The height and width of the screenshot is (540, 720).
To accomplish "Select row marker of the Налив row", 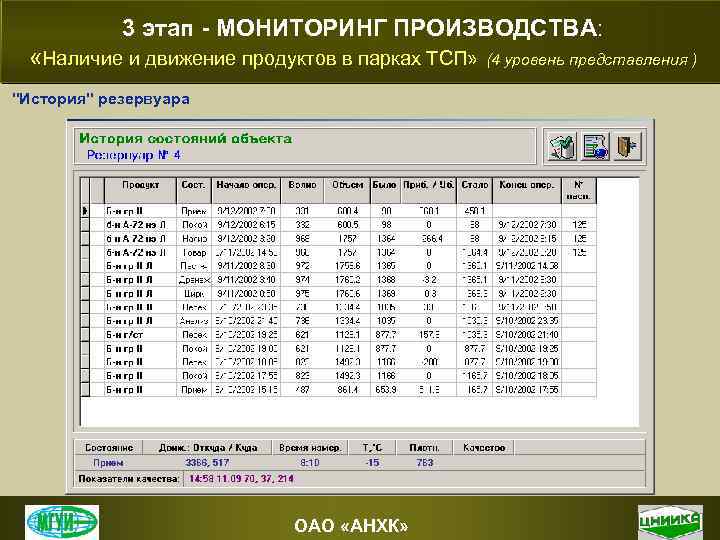I will click(x=85, y=238).
